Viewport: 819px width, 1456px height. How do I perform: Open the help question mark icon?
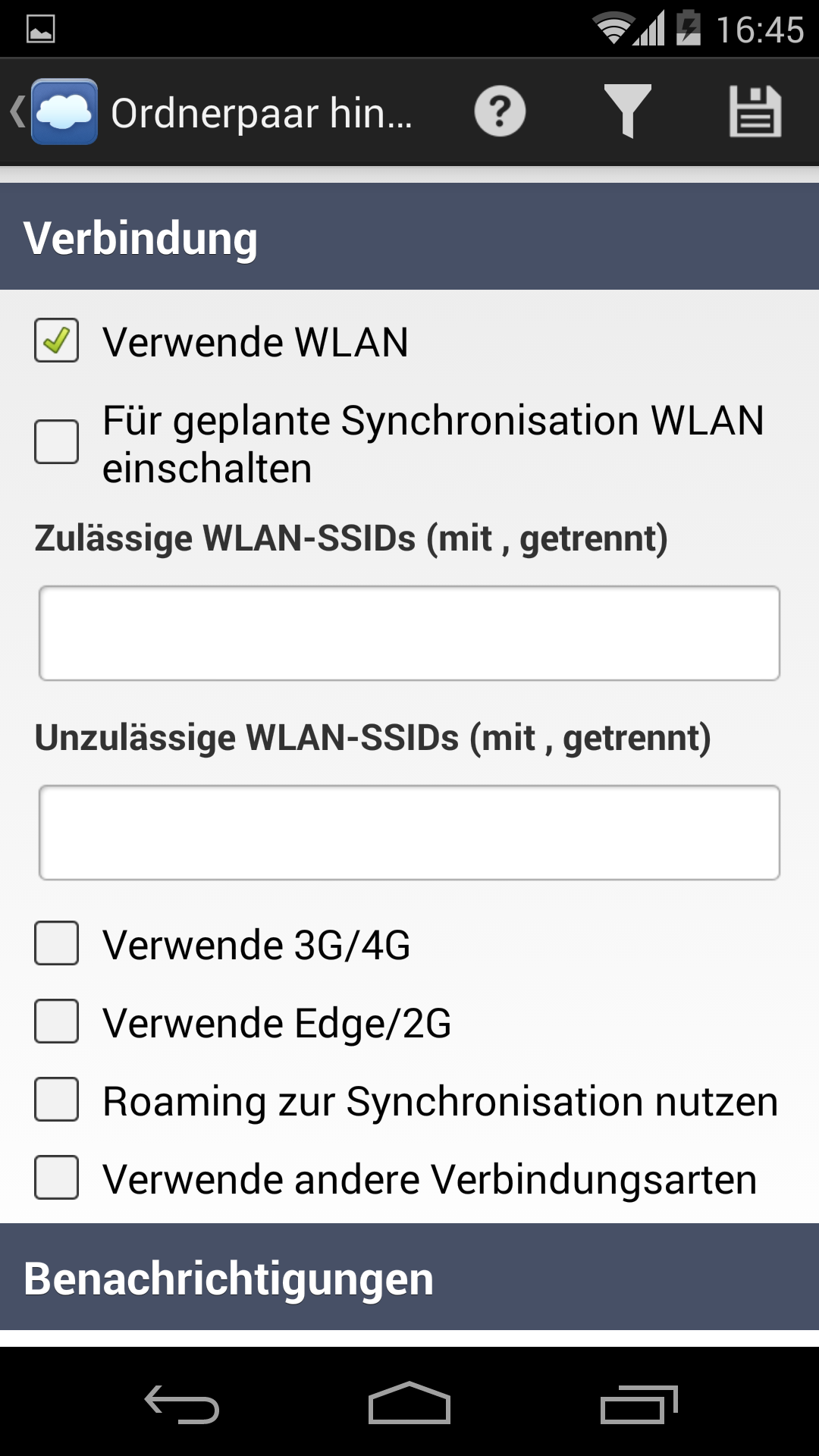tap(500, 112)
